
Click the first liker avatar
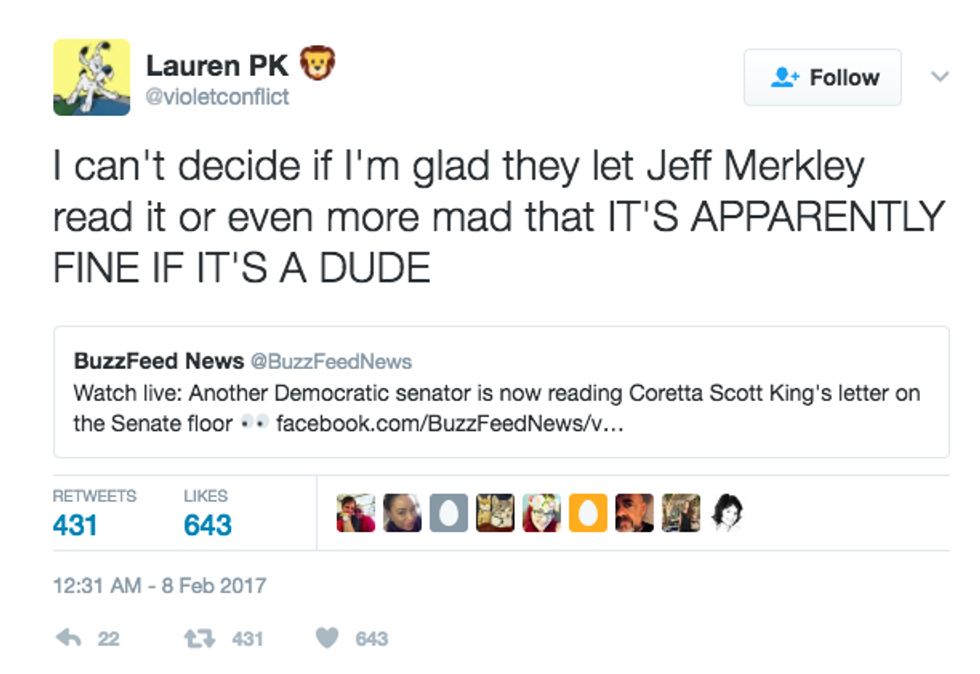[355, 513]
